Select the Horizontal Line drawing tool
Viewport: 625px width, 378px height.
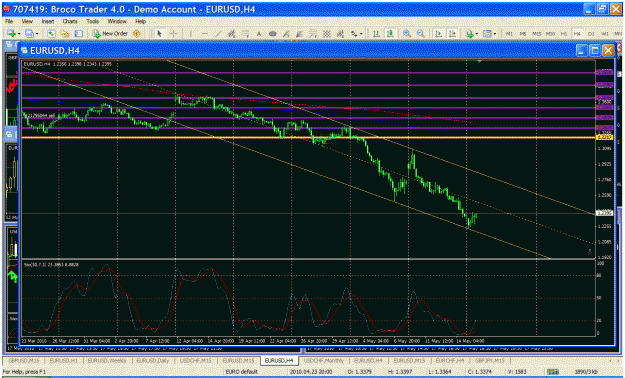204,34
